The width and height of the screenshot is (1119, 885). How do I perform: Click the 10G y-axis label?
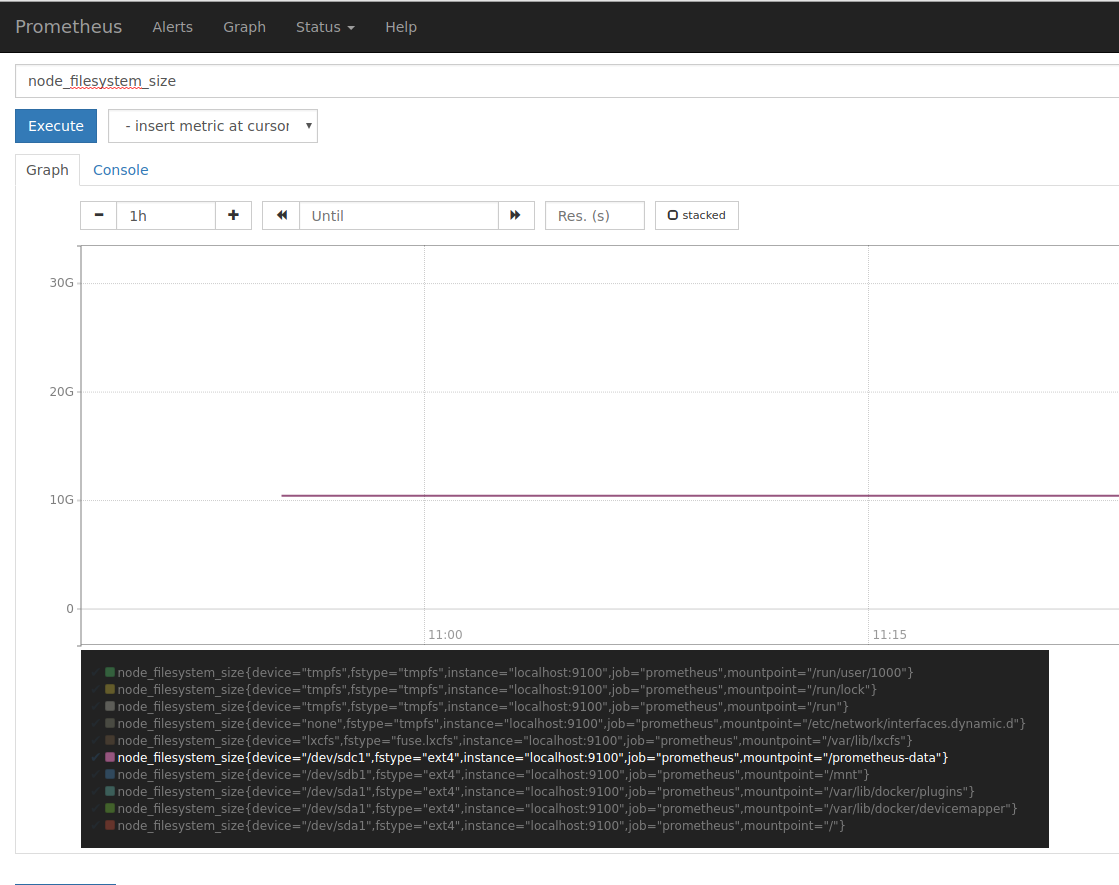click(x=61, y=500)
